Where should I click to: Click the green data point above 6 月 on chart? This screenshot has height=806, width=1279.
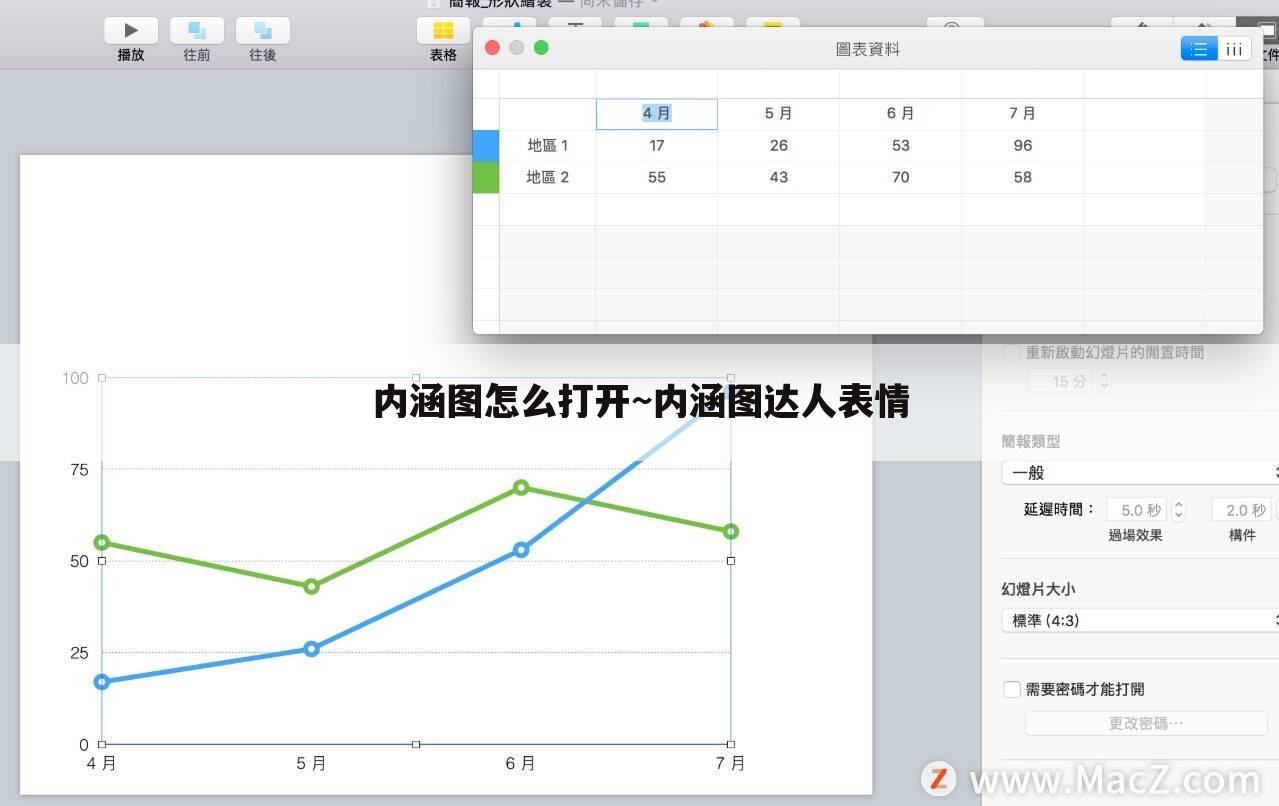(x=521, y=488)
